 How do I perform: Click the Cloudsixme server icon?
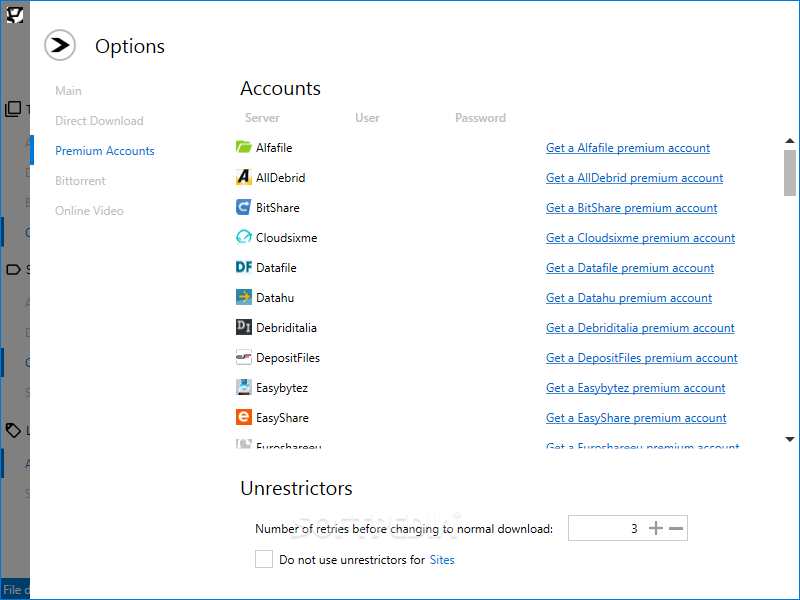click(x=243, y=237)
